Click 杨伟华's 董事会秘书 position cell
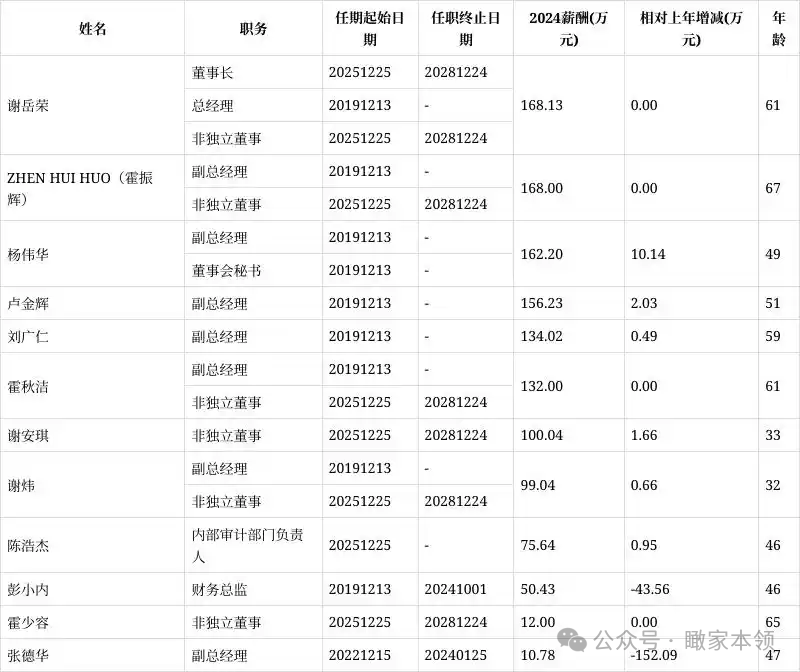Viewport: 800px width, 672px height. [x=218, y=270]
